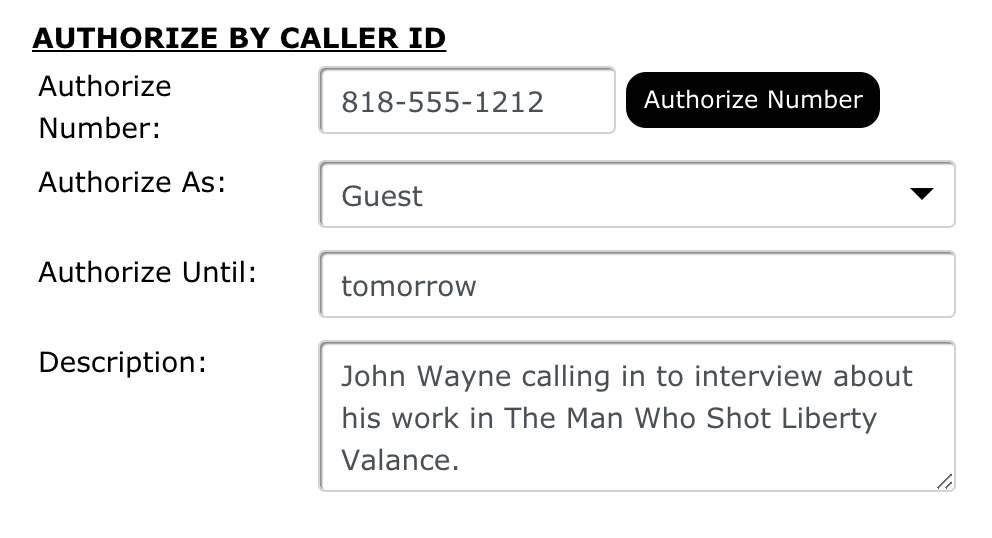Click the Authorize Number button
This screenshot has width=992, height=538.
[752, 100]
